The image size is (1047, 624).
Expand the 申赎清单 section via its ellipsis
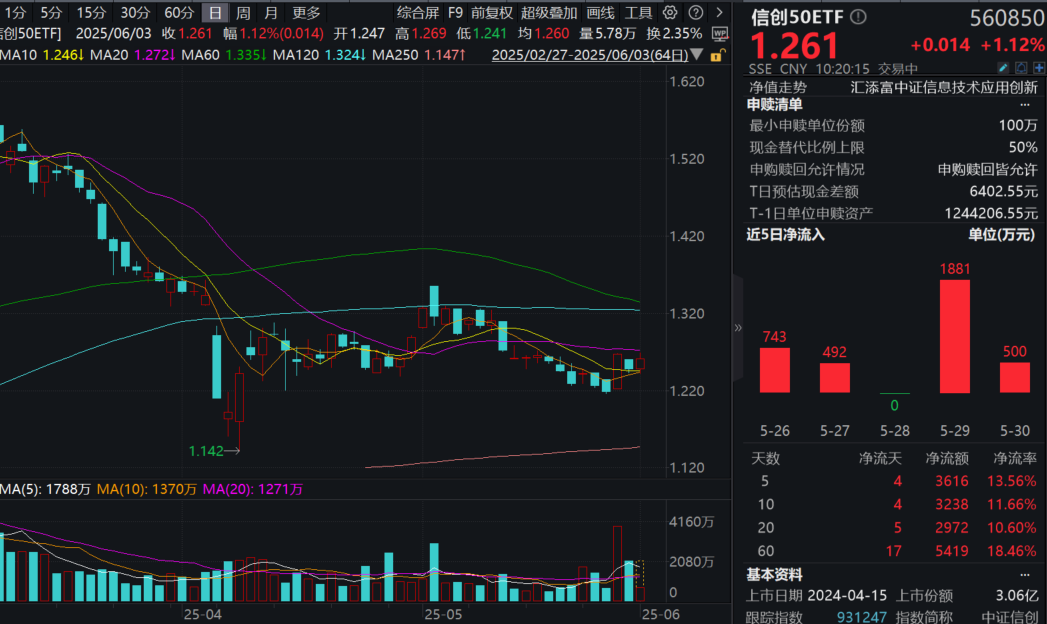1027,104
